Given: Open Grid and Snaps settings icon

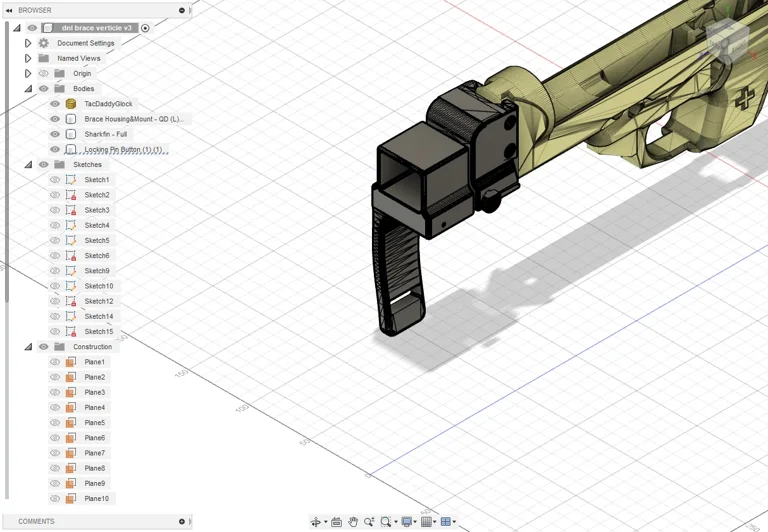Looking at the screenshot, I should click(x=426, y=522).
